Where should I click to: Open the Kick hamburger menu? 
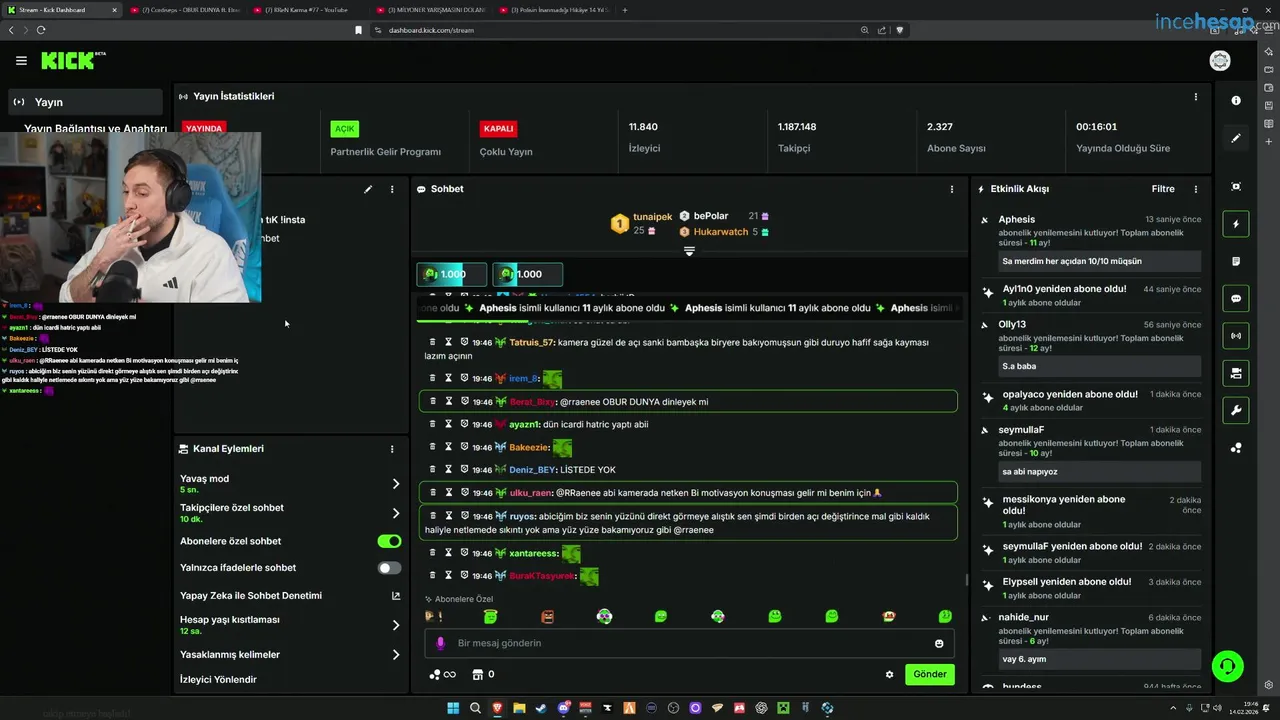[21, 61]
